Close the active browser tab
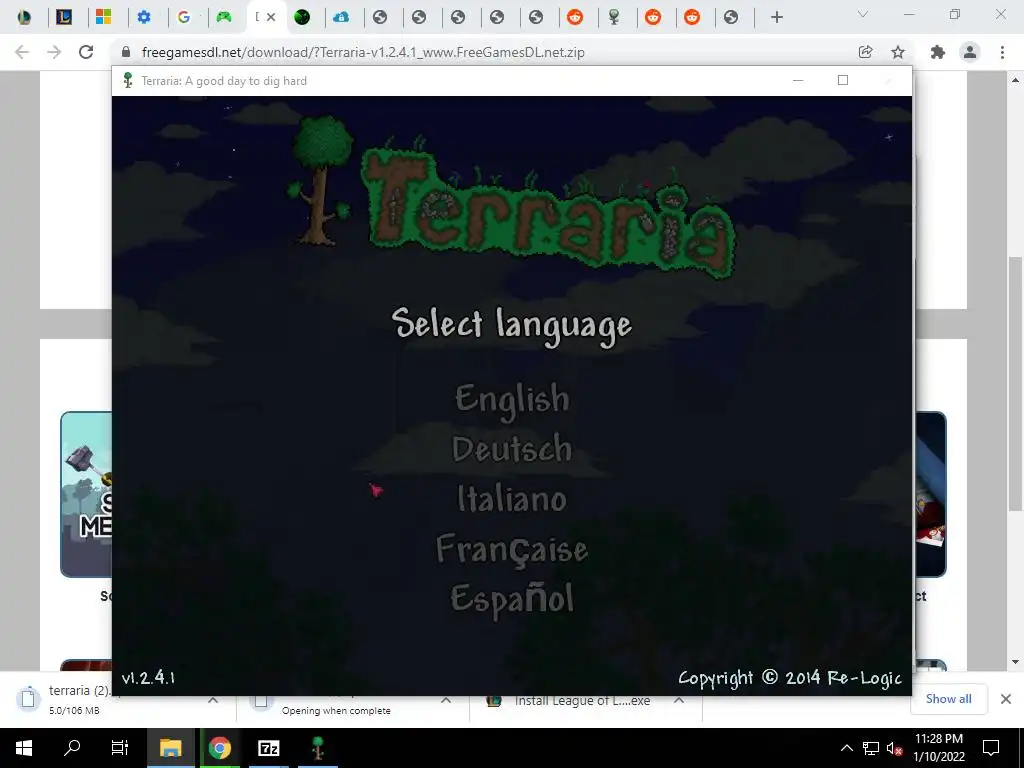 [x=271, y=17]
